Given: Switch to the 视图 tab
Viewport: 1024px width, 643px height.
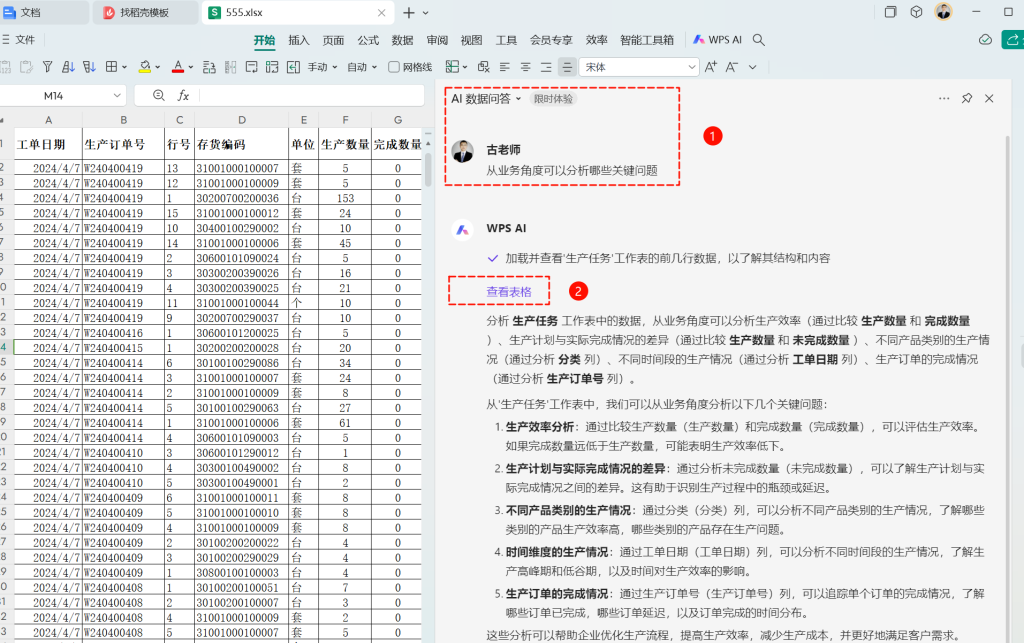Looking at the screenshot, I should coord(471,40).
